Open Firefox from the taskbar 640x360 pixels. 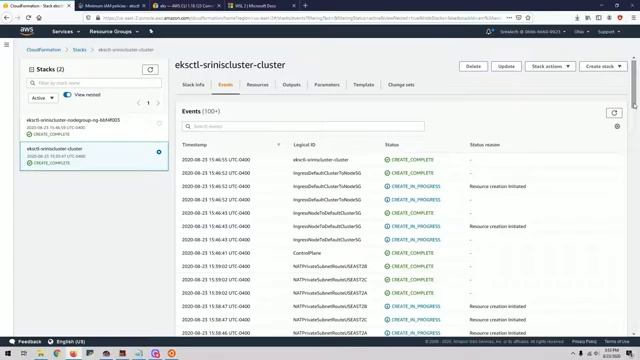73,353
